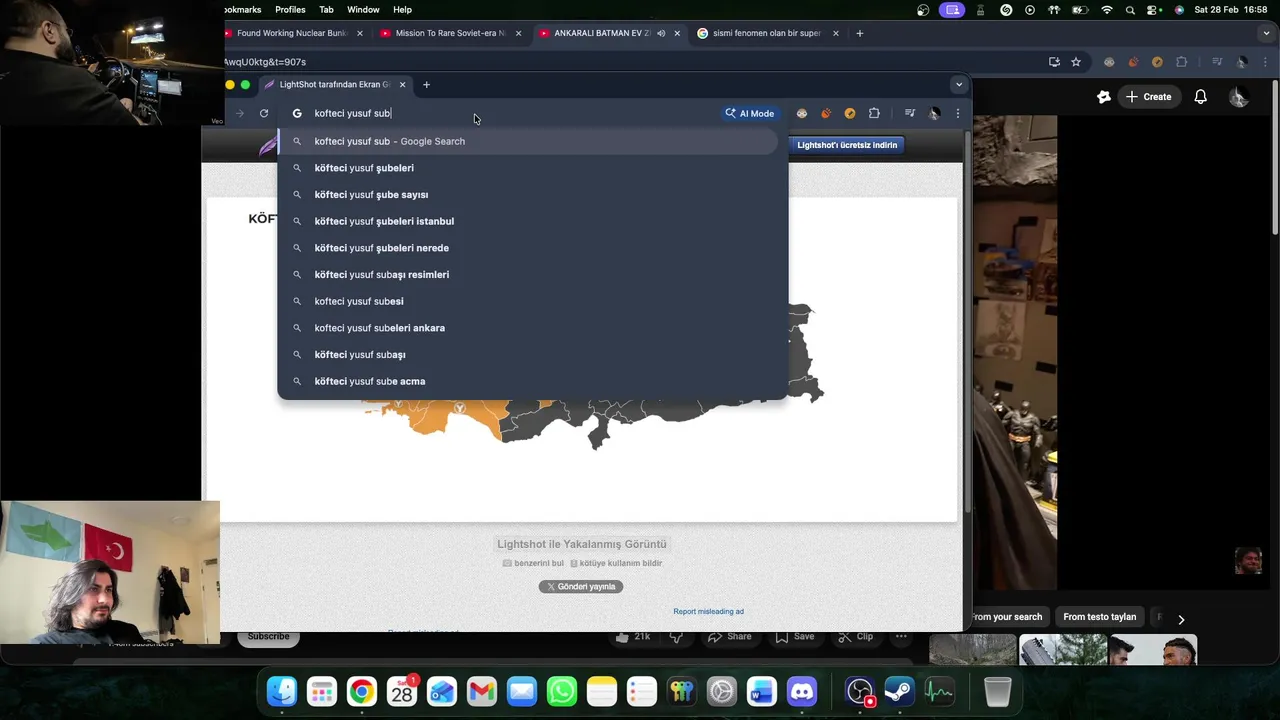The image size is (1280, 720).
Task: Switch to 'Mission To Rare Soviet-era' tab
Action: [450, 33]
